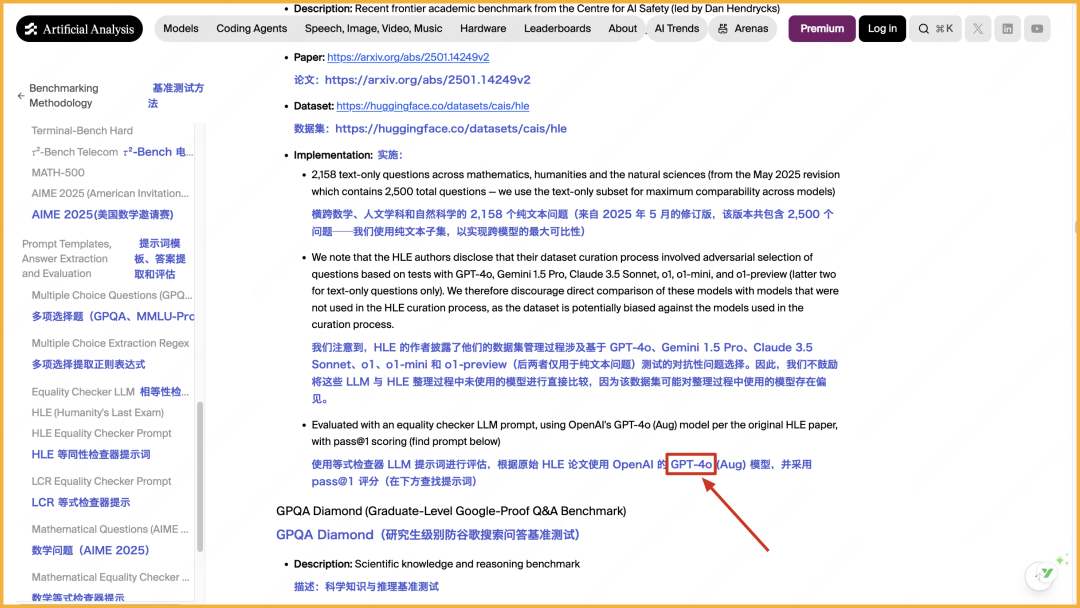The width and height of the screenshot is (1080, 608).
Task: Open the huggingface.co dataset link
Action: [x=433, y=106]
